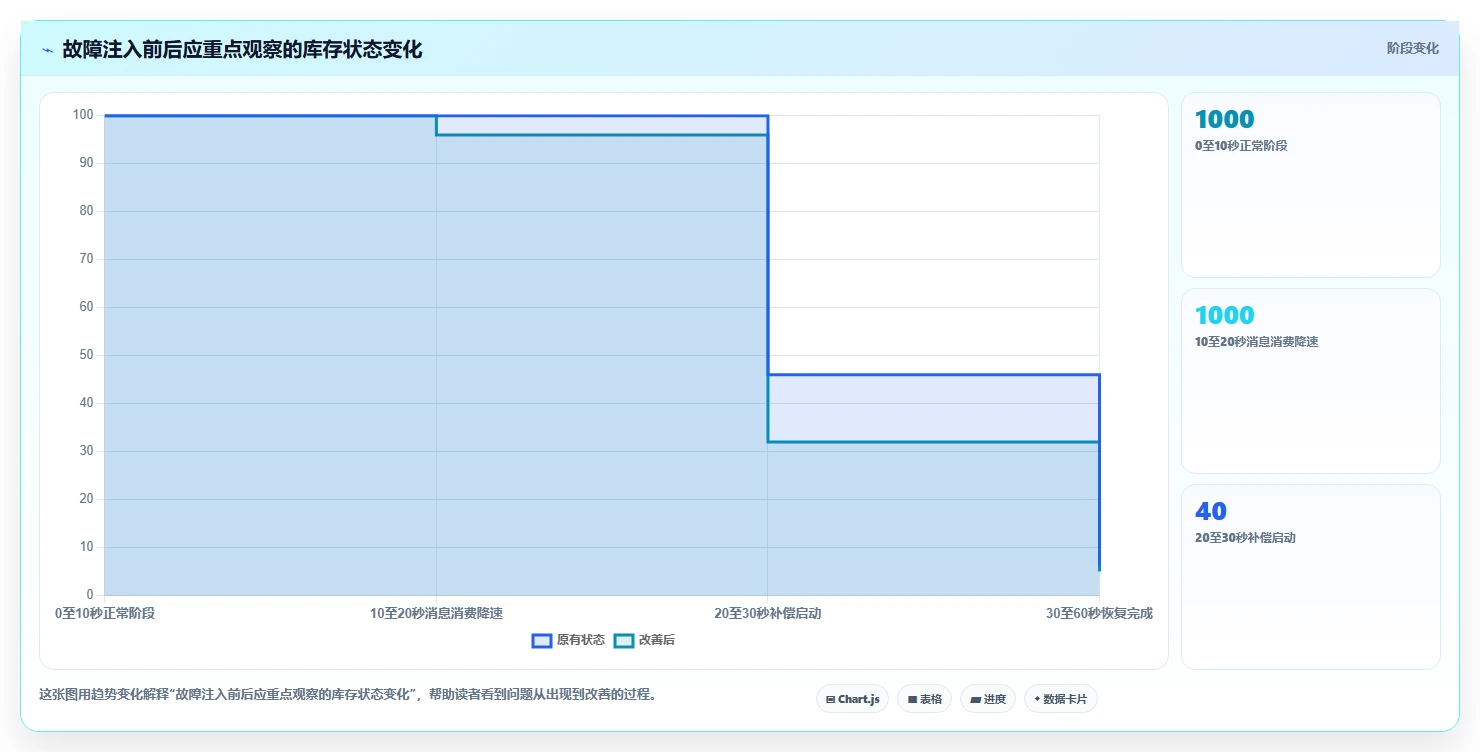Click x-axis label 10至20秒消息消费降速

436,613
